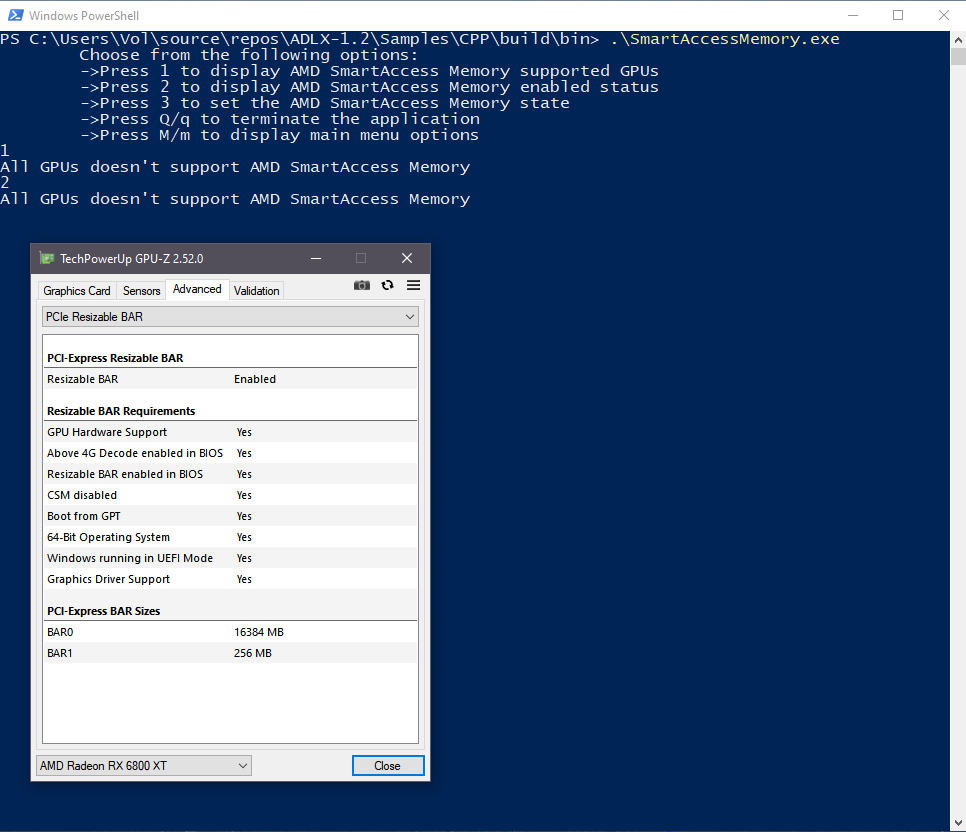Click the Resizable BAR Enabled value
Image resolution: width=966 pixels, height=832 pixels.
tap(254, 379)
